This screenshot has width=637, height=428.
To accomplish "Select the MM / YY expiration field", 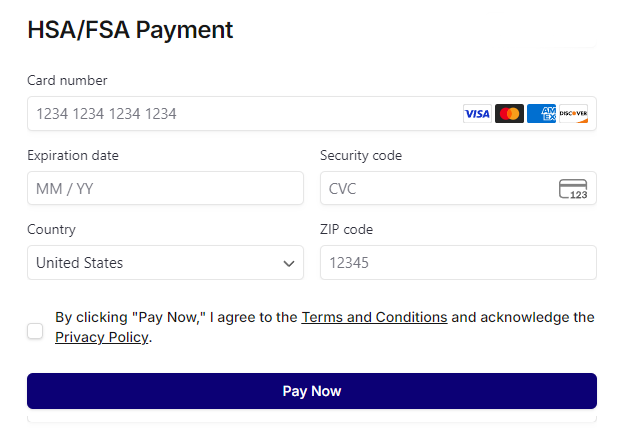I will click(165, 189).
